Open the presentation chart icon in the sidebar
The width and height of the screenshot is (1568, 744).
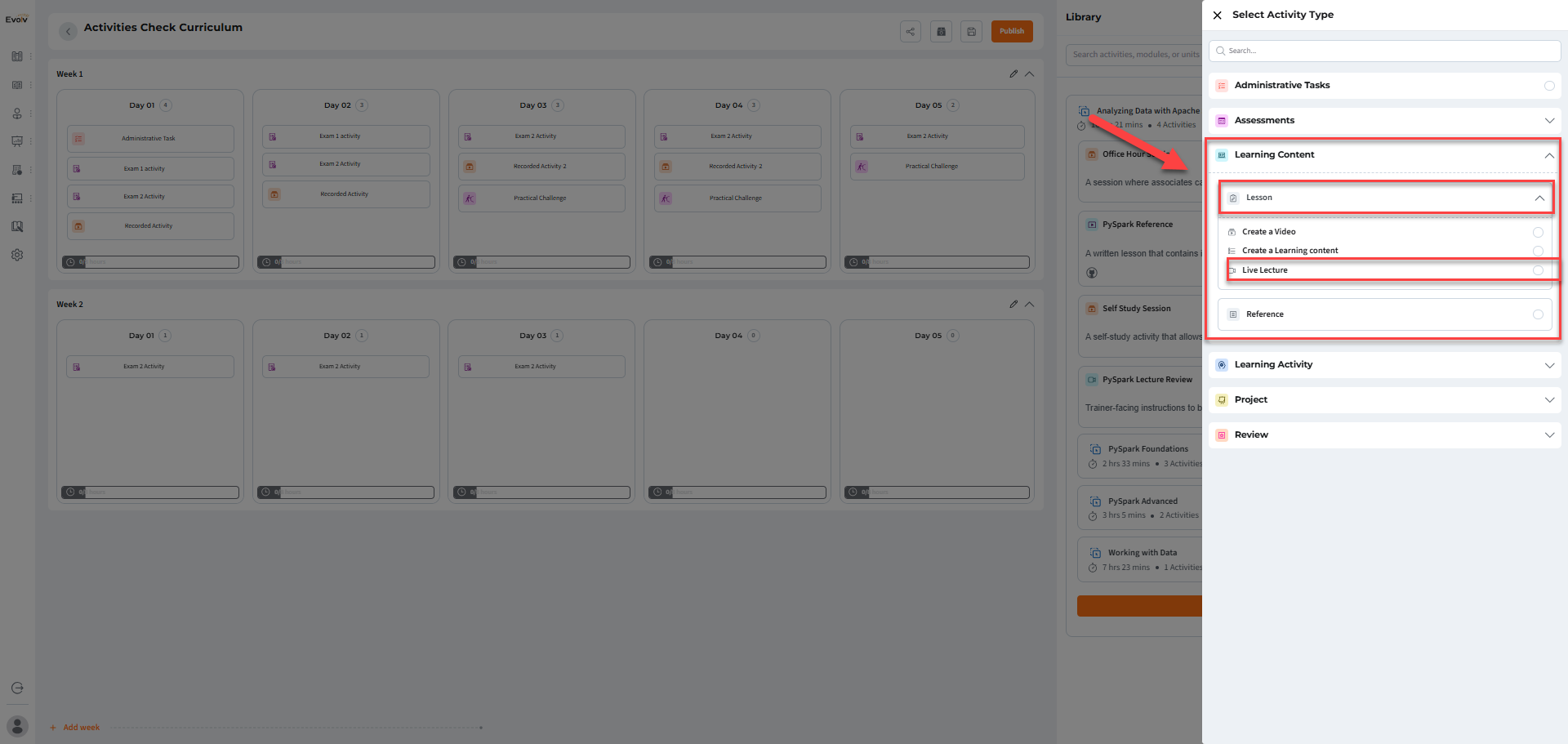point(17,141)
